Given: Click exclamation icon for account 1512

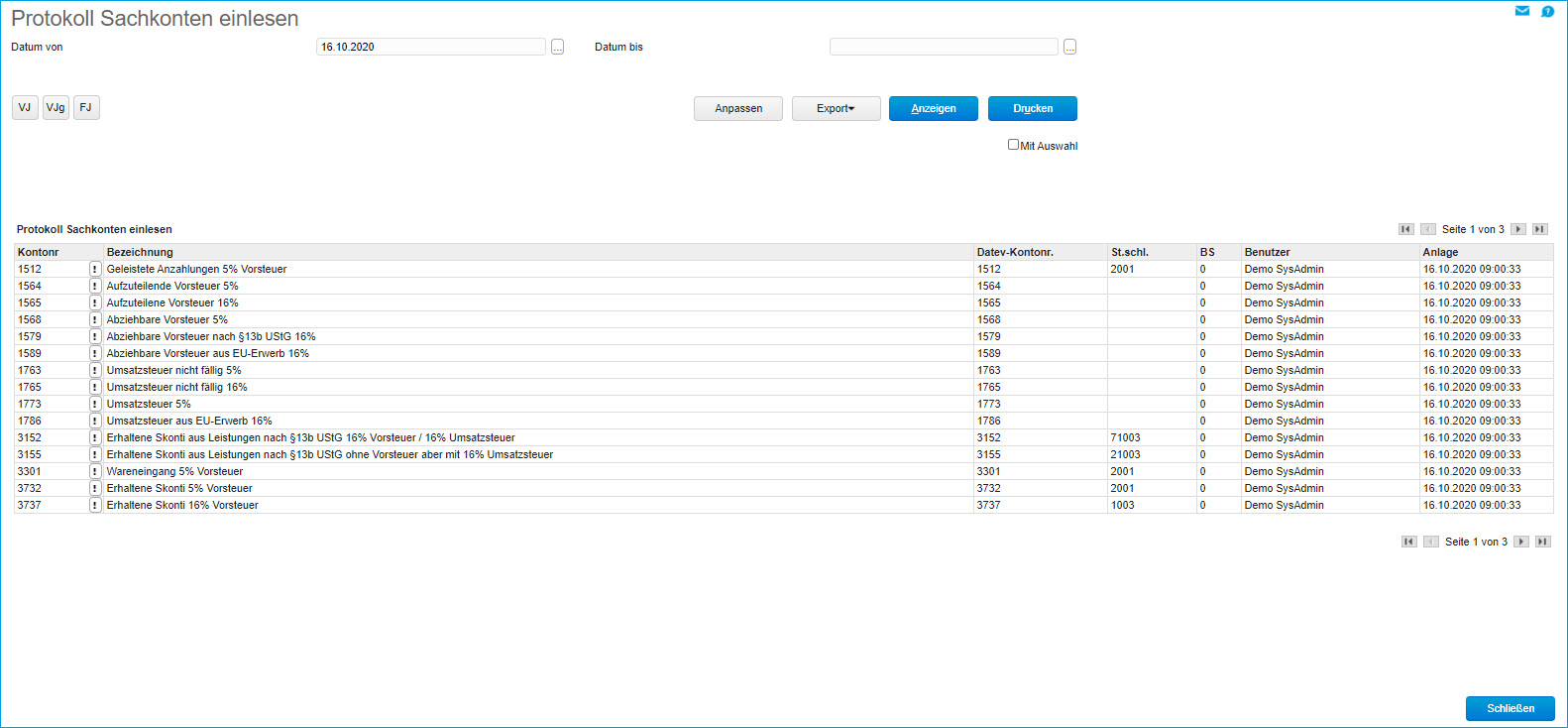Looking at the screenshot, I should coord(95,269).
